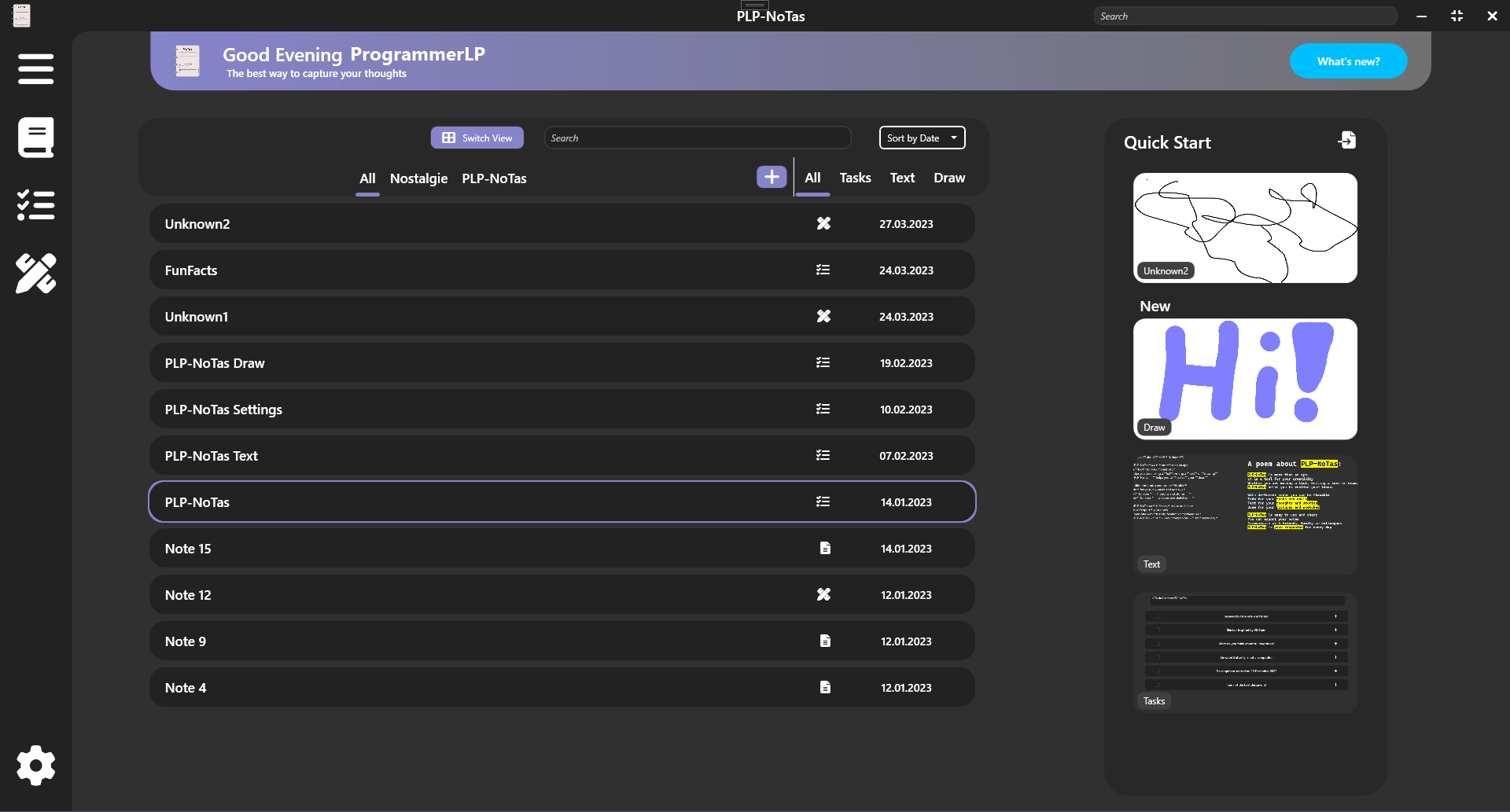Select the Draw filter tab
Viewport: 1510px width, 812px height.
948,178
